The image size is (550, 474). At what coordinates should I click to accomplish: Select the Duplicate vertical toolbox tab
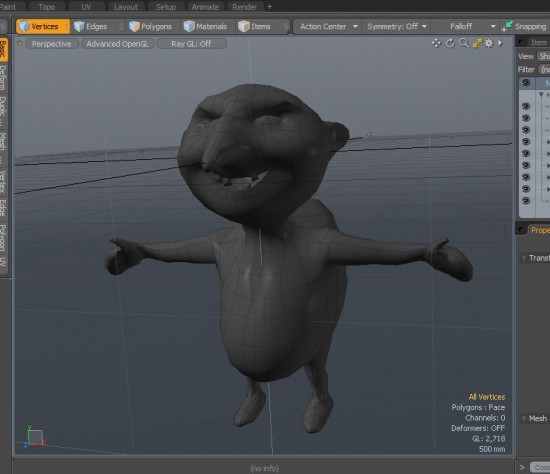4,111
